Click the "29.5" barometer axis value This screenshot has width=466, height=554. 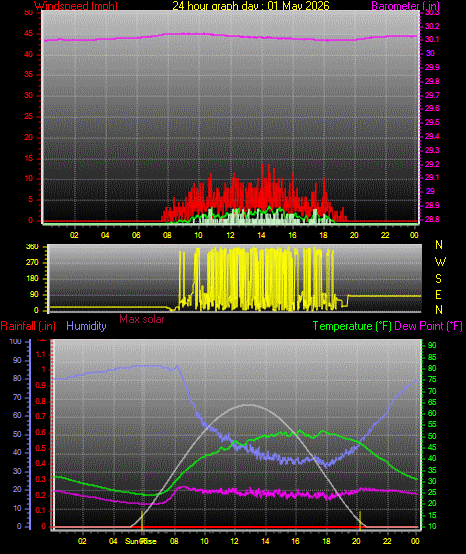(x=432, y=122)
